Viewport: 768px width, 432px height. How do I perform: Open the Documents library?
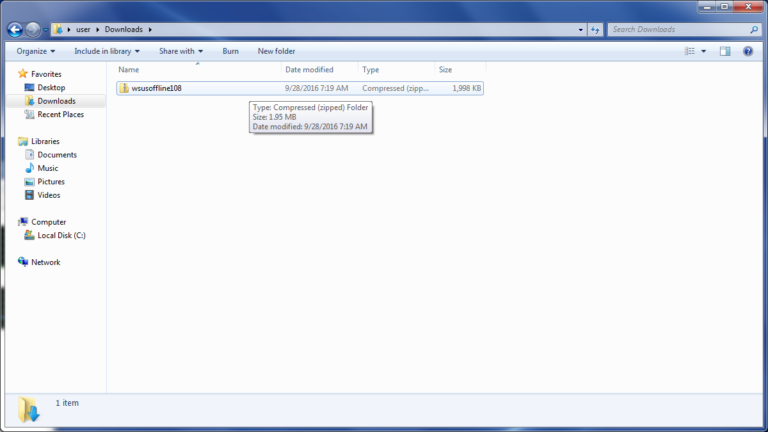tap(57, 154)
